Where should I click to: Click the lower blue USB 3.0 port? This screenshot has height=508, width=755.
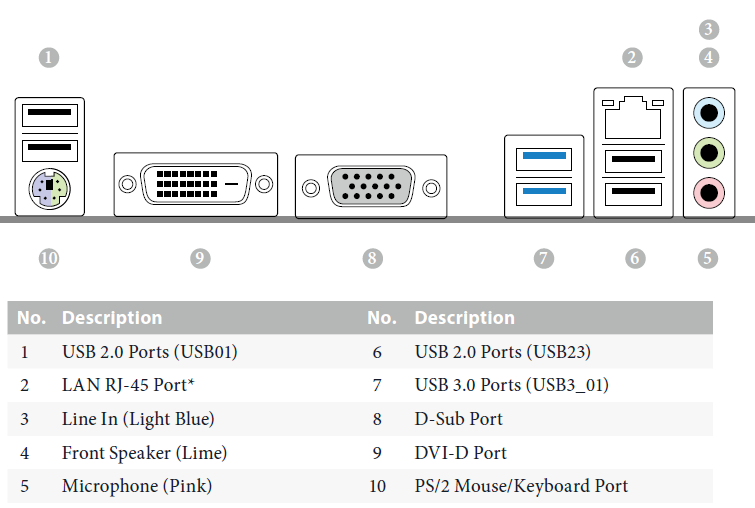[x=544, y=194]
